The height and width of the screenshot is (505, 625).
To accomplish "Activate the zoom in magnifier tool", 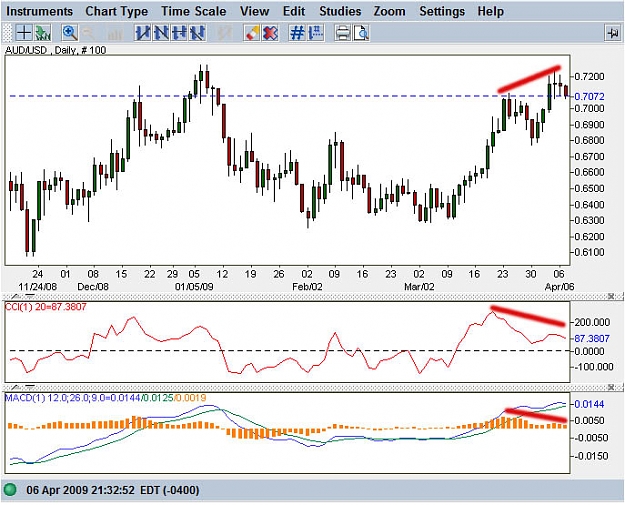I will pyautogui.click(x=70, y=33).
